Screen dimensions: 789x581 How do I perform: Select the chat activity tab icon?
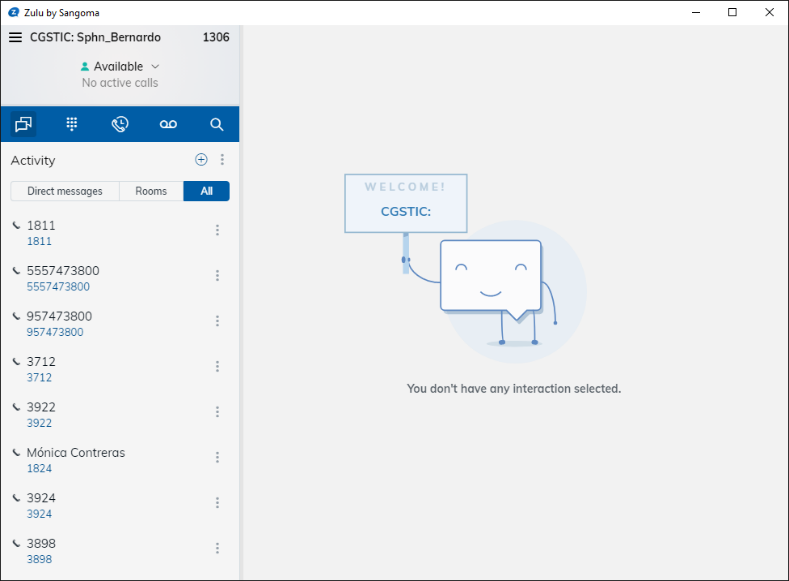tap(23, 124)
